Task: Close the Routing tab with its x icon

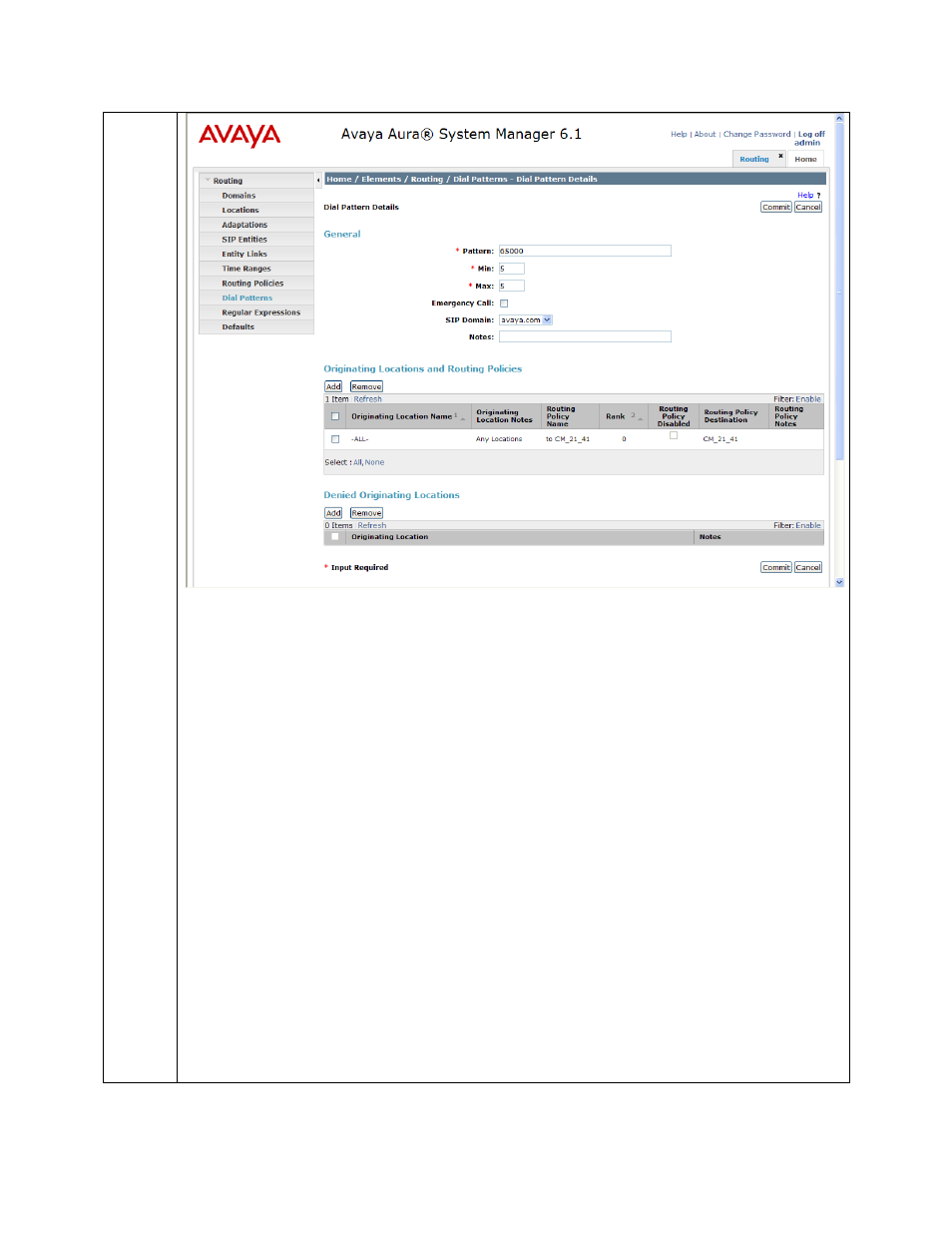Action: (x=780, y=155)
